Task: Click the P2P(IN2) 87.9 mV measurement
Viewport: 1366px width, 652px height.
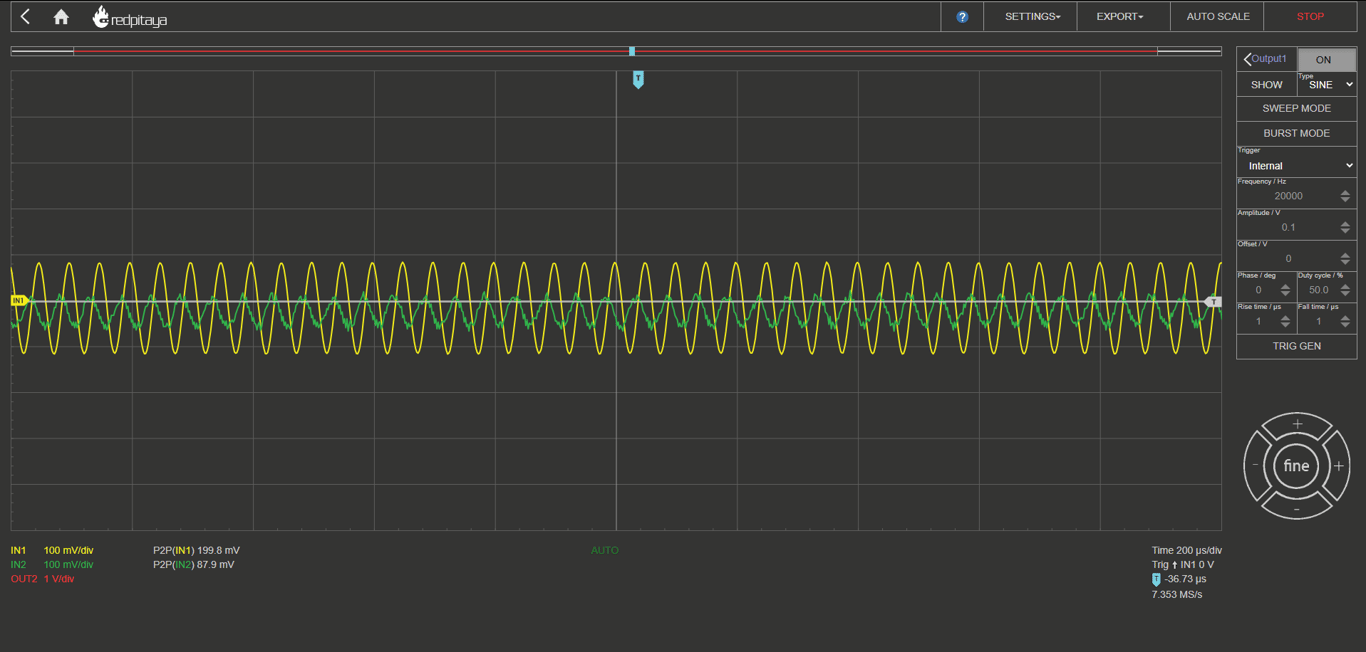Action: 194,565
